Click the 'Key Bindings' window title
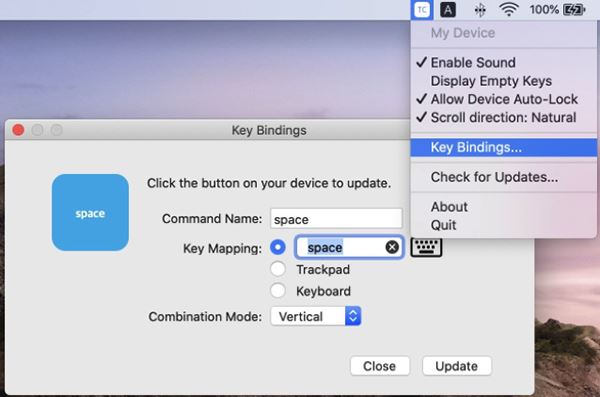This screenshot has height=397, width=600. click(269, 130)
